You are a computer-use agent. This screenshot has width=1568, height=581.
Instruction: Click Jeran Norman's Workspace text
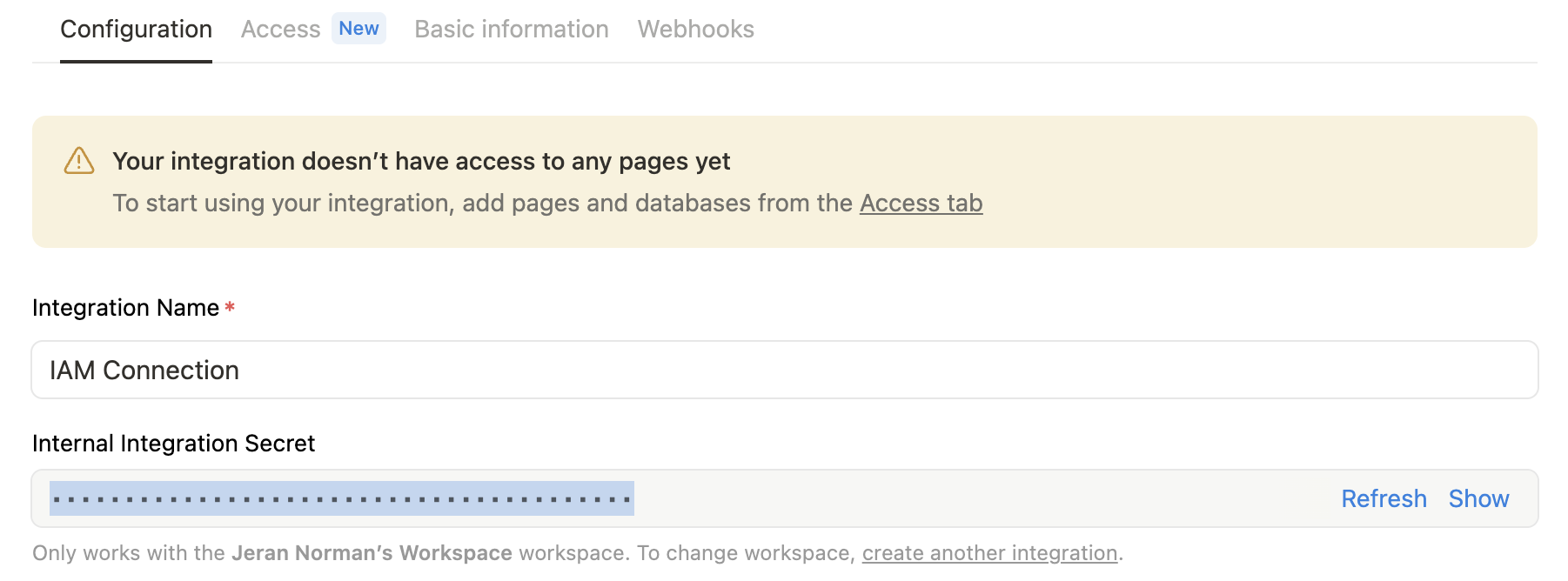click(x=371, y=552)
